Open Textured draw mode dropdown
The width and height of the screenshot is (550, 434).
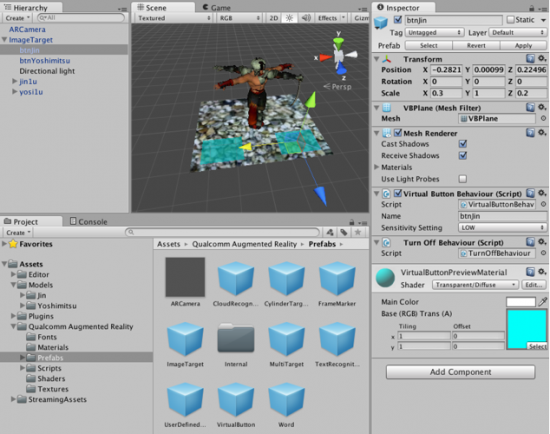pyautogui.click(x=174, y=18)
